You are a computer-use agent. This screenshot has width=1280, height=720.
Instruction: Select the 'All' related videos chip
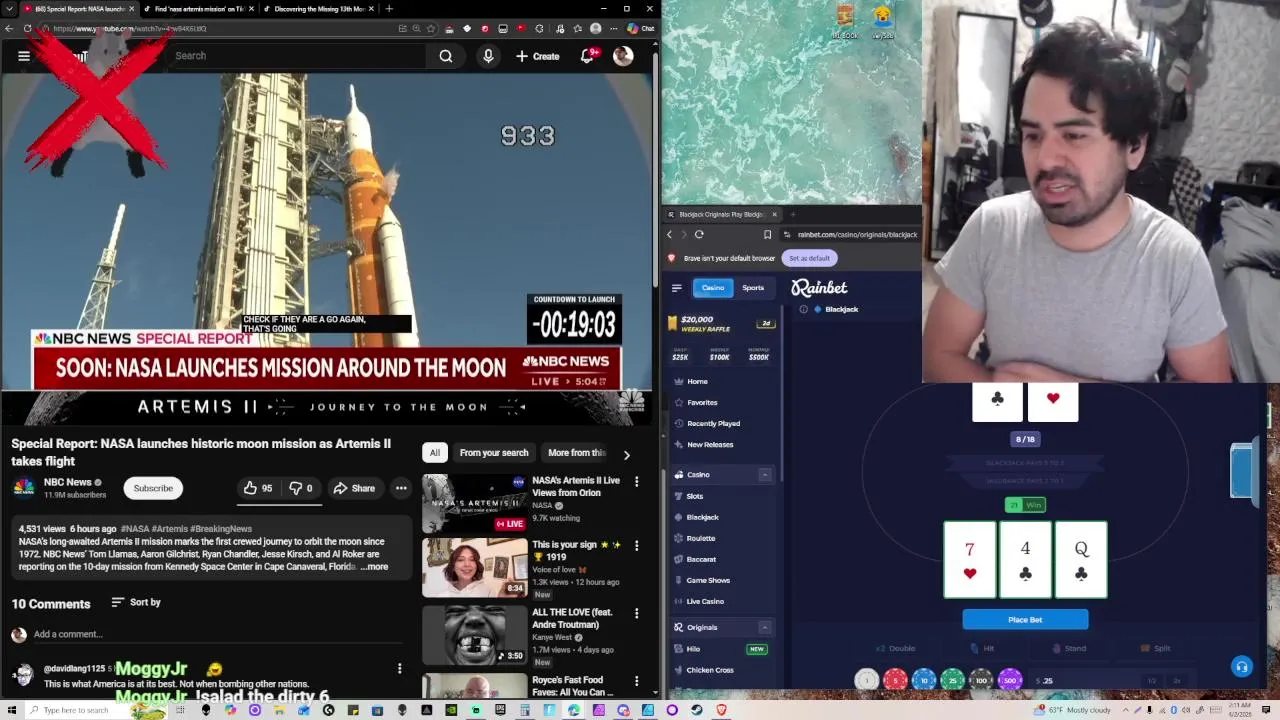(x=435, y=453)
